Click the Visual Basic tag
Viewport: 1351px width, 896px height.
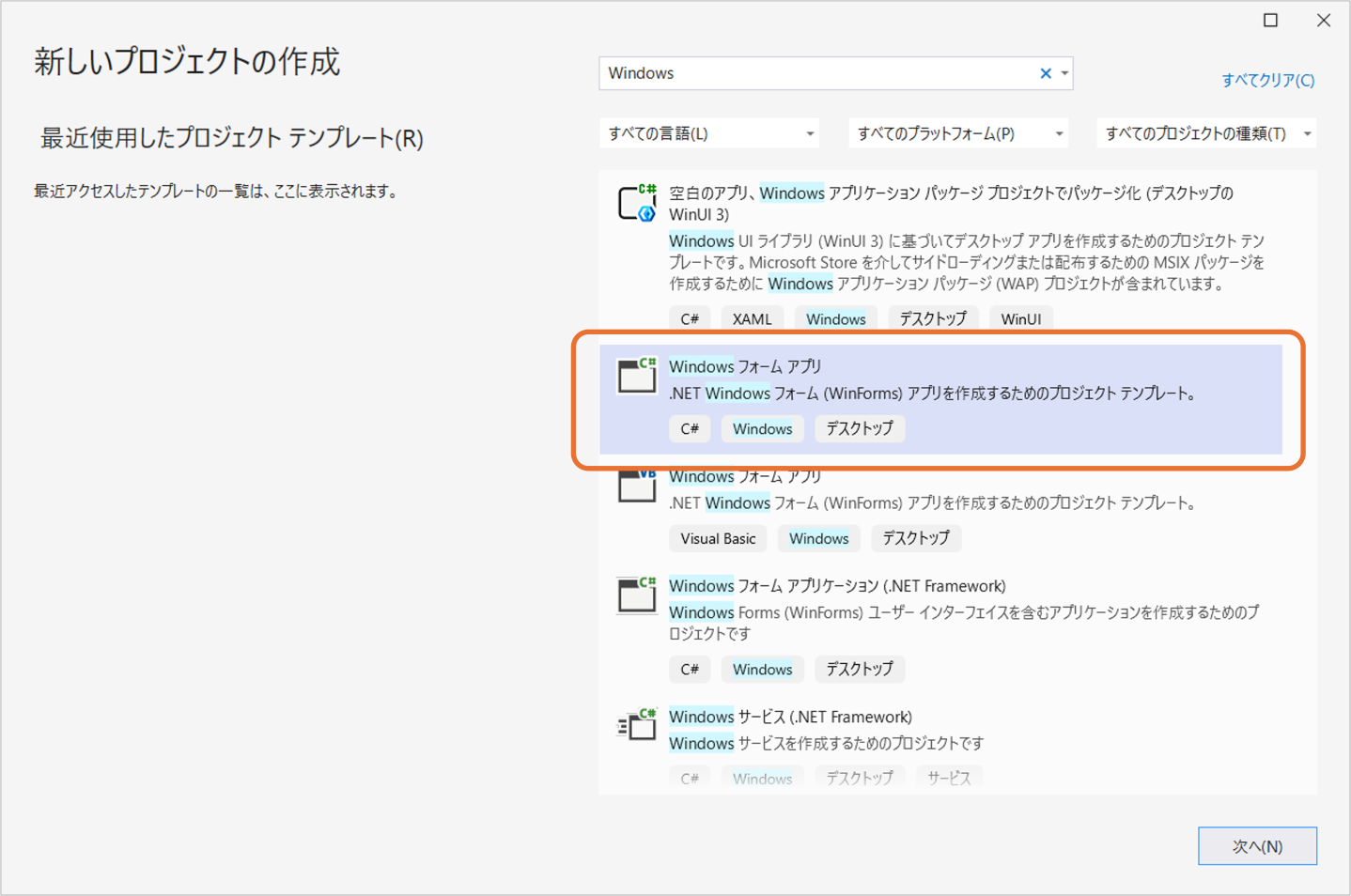tap(718, 538)
